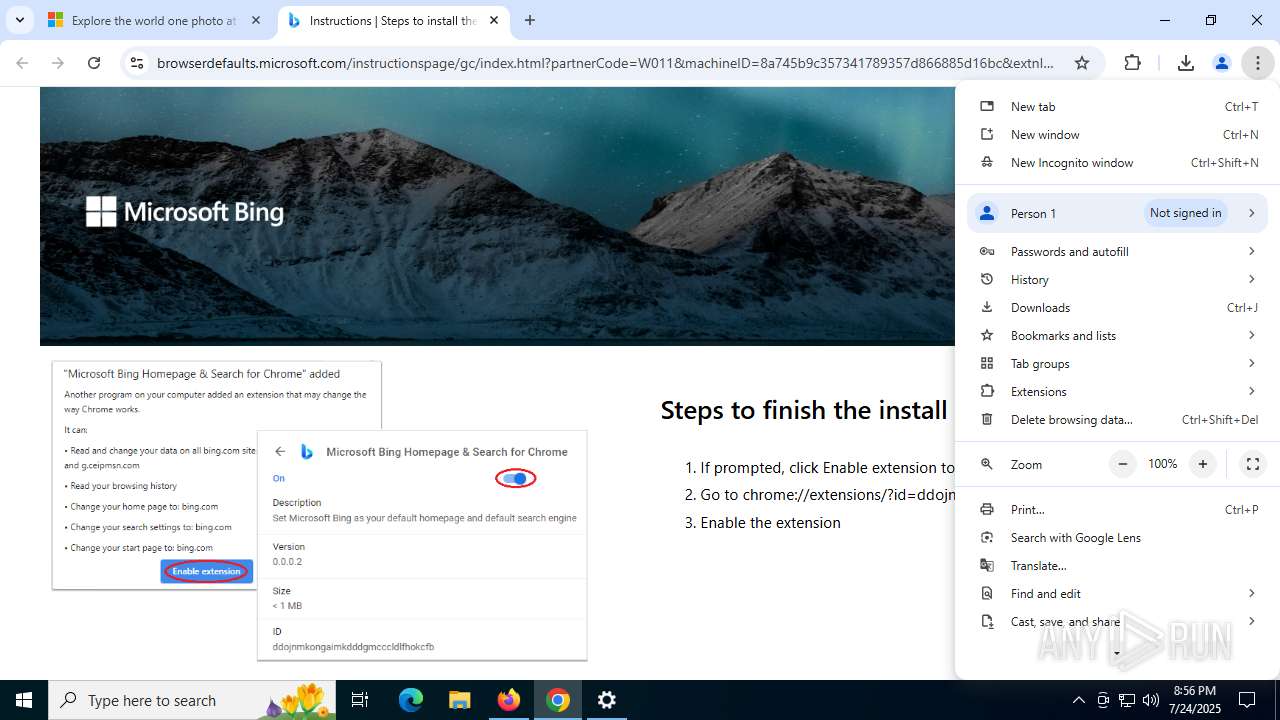Open the Person 1 profile entry
Viewport: 1280px width, 720px height.
coord(1118,213)
